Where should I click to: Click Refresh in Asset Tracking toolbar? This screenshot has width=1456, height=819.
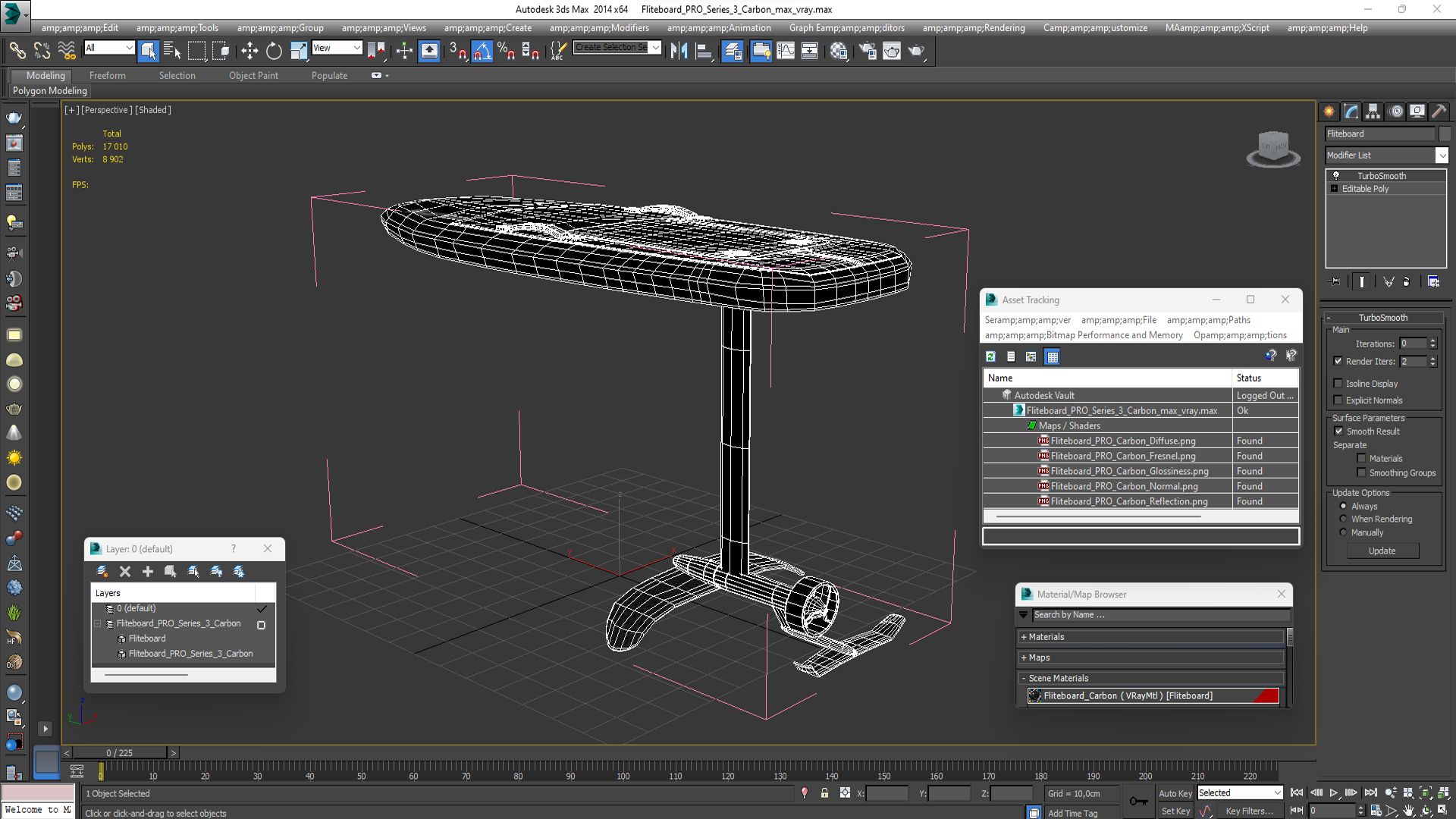coord(990,356)
